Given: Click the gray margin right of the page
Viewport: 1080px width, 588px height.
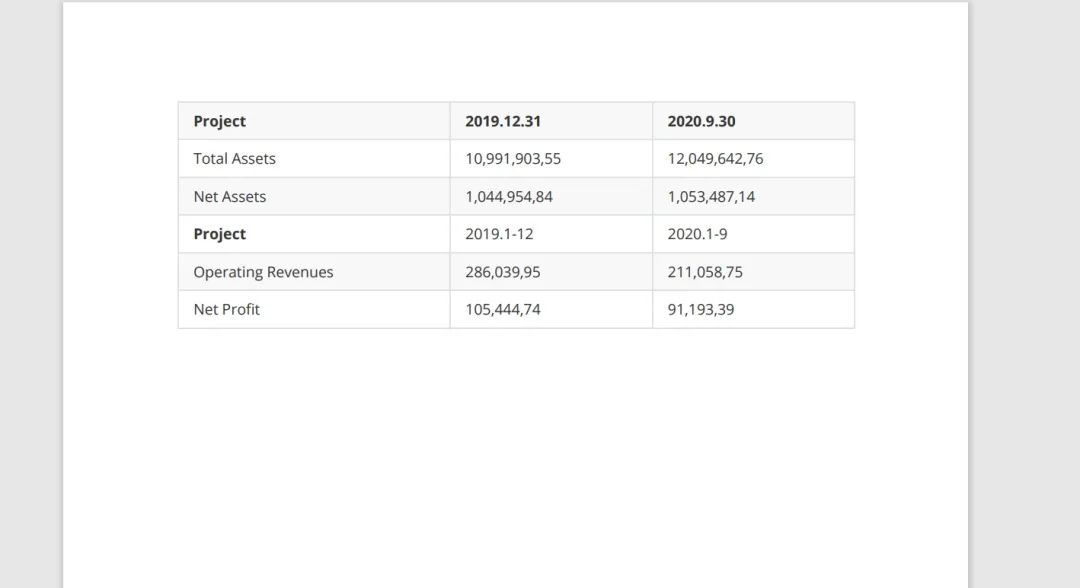Looking at the screenshot, I should click(x=1025, y=300).
